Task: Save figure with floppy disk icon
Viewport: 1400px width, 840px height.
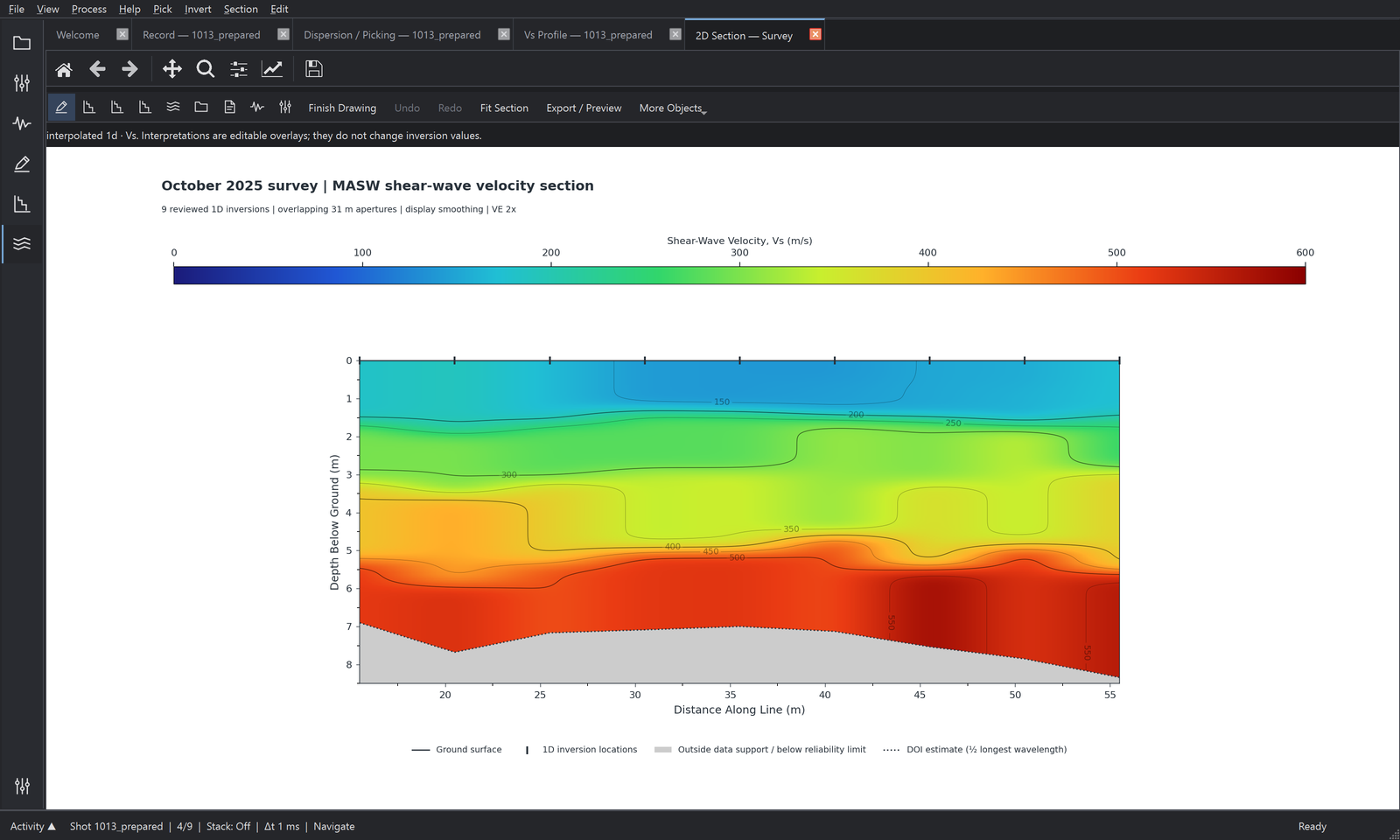Action: [314, 69]
